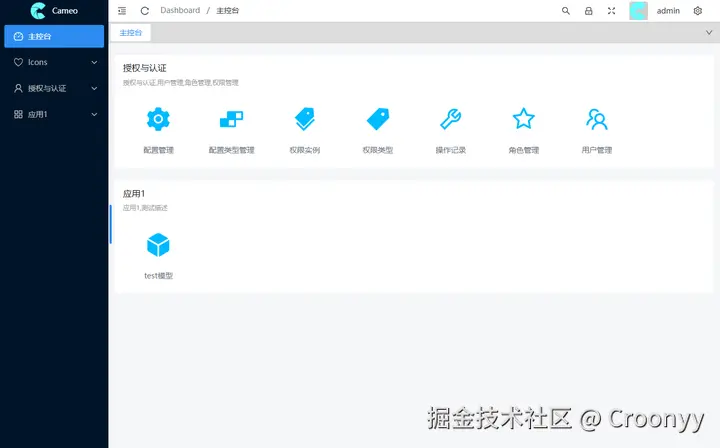Open 授权与认证 sidebar menu
Screen dimensions: 720x448
[54, 88]
